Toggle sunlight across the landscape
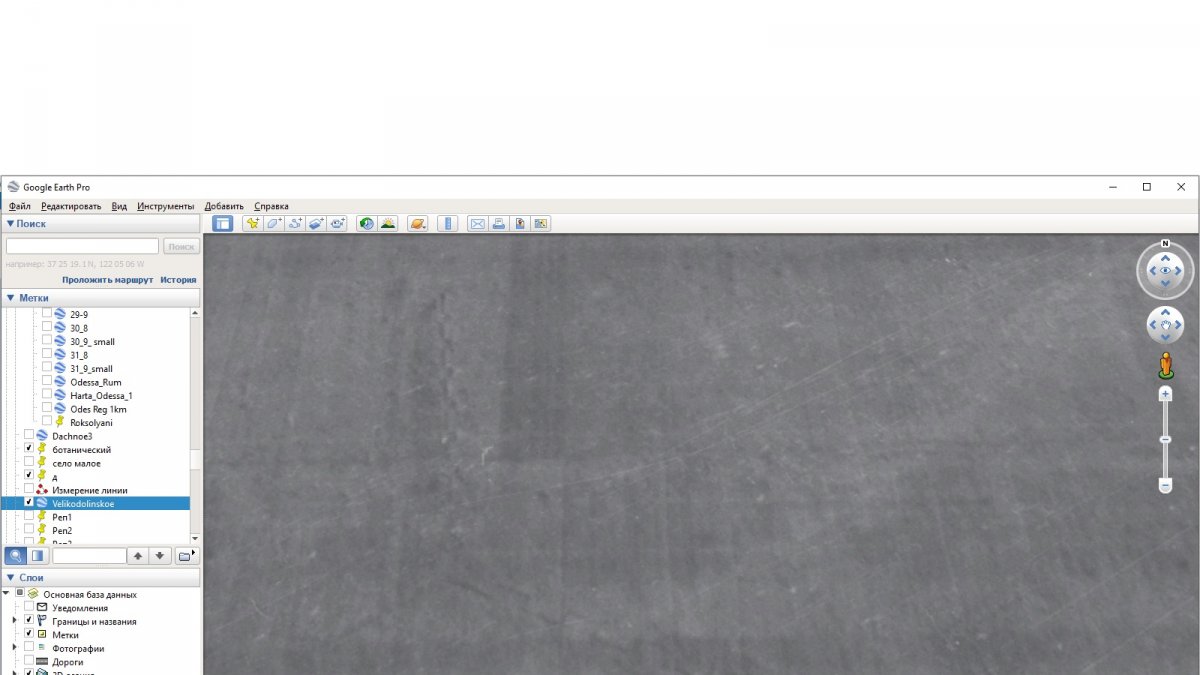 (x=387, y=223)
